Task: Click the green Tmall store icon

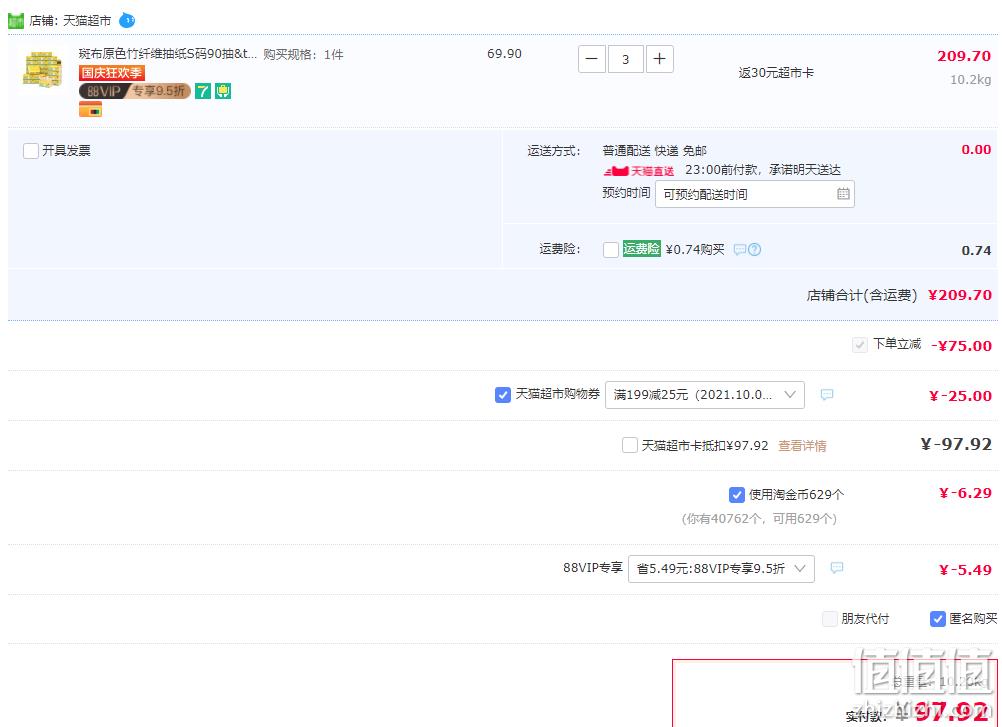Action: click(16, 20)
